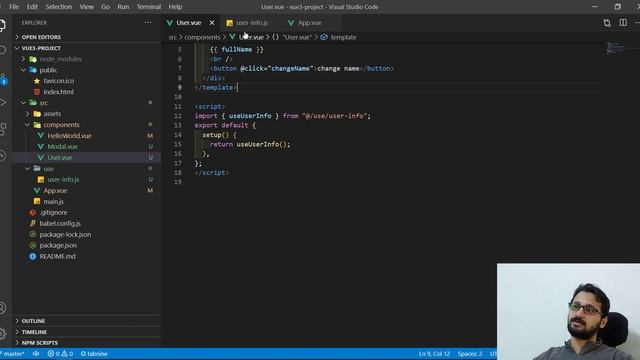The height and width of the screenshot is (360, 640).
Task: Collapse the public folder
Action: point(48,70)
